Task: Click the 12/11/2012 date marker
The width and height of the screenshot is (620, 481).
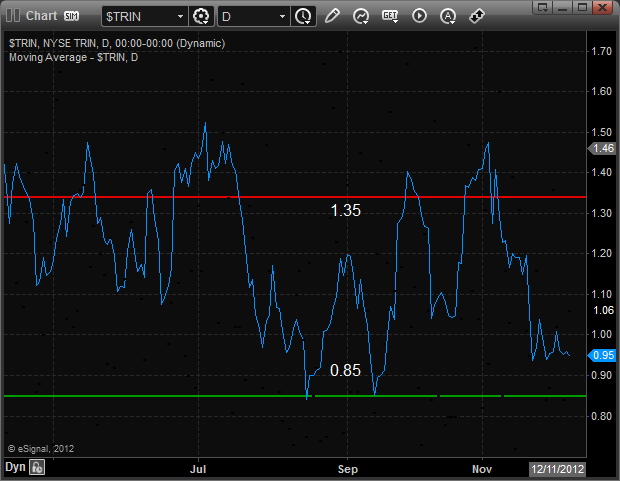Action: coord(558,469)
